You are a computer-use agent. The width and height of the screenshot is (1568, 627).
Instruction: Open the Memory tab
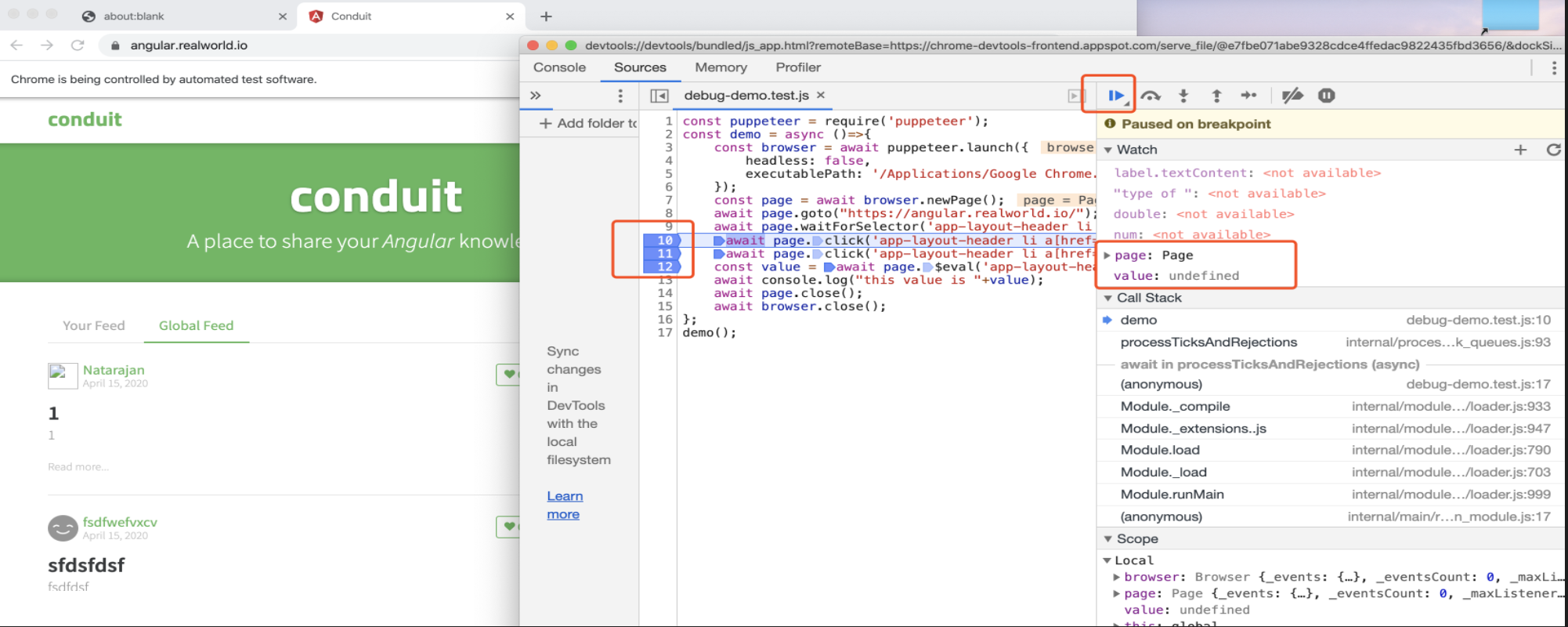721,67
